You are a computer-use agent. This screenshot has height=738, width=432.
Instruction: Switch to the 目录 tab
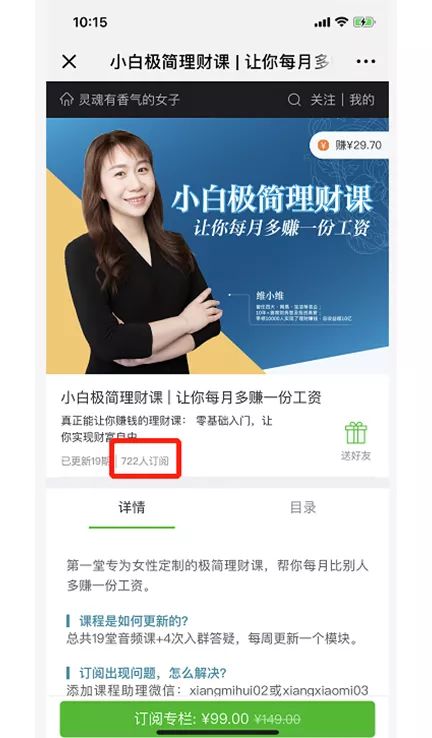(x=303, y=507)
